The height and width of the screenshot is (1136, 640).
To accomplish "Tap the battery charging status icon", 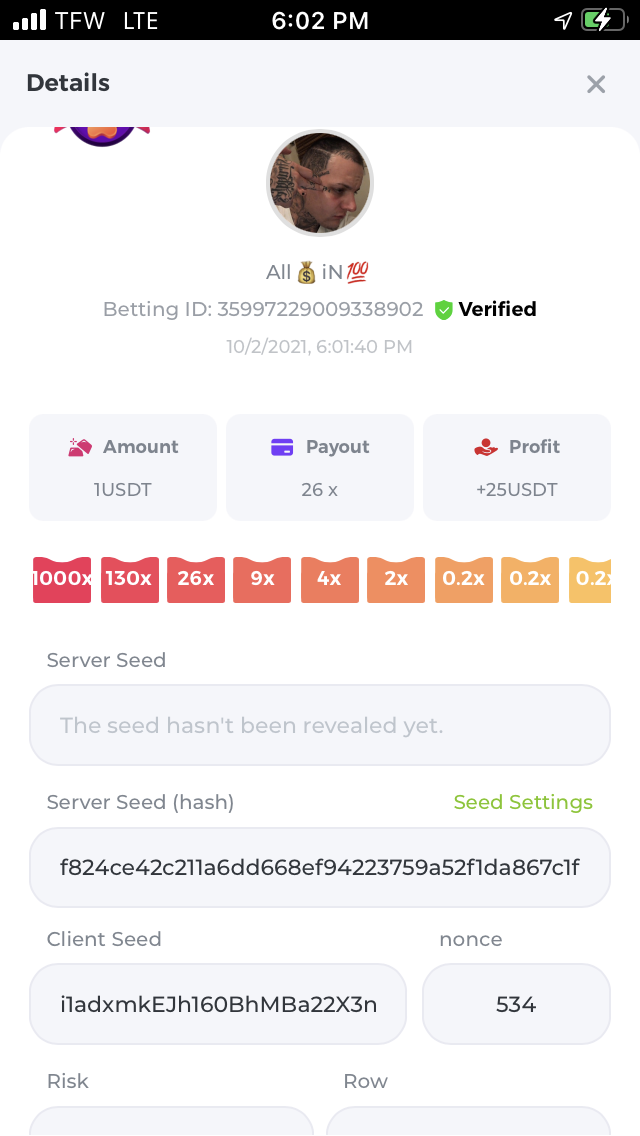I will point(604,20).
